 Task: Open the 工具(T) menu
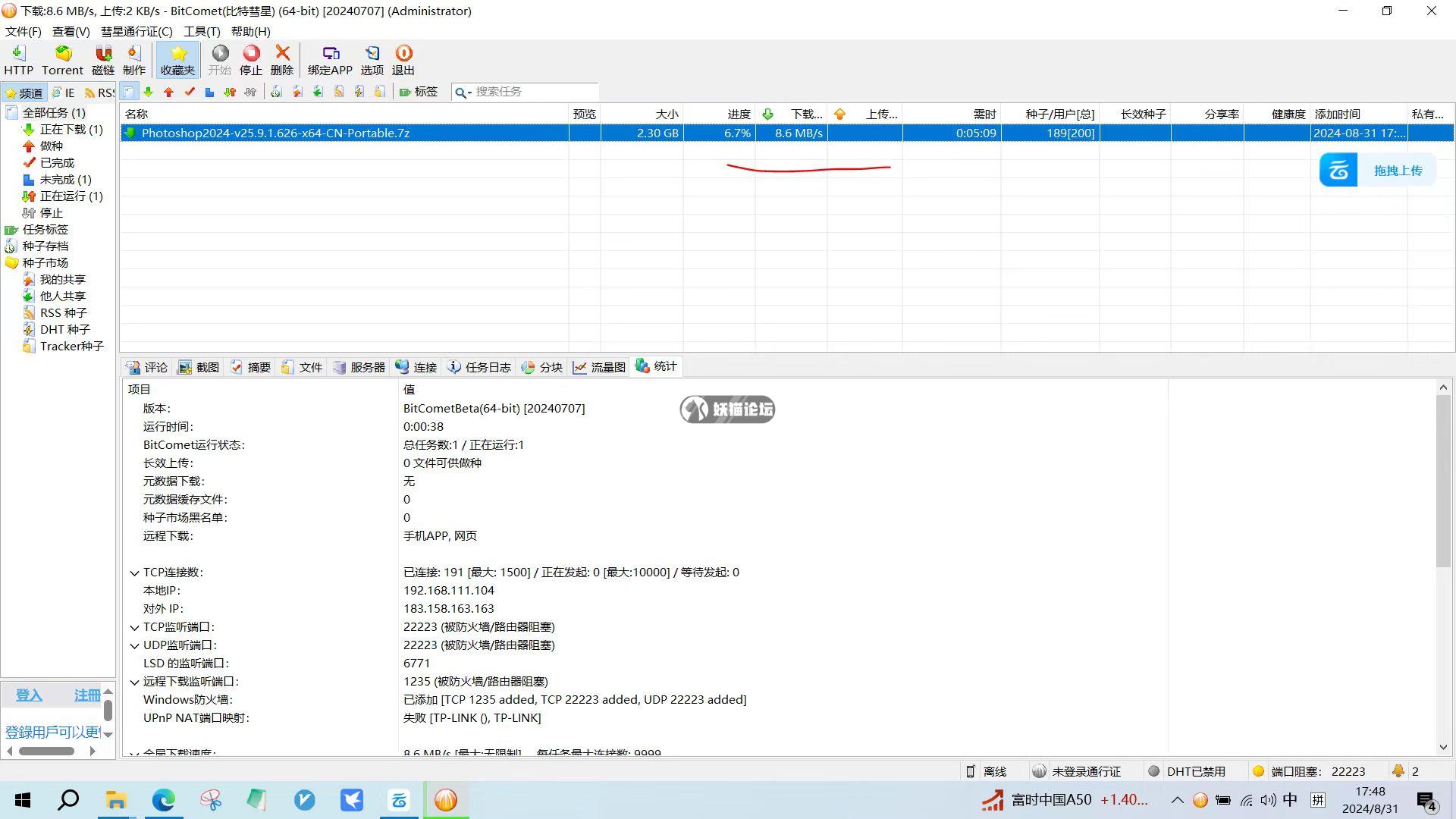tap(202, 31)
